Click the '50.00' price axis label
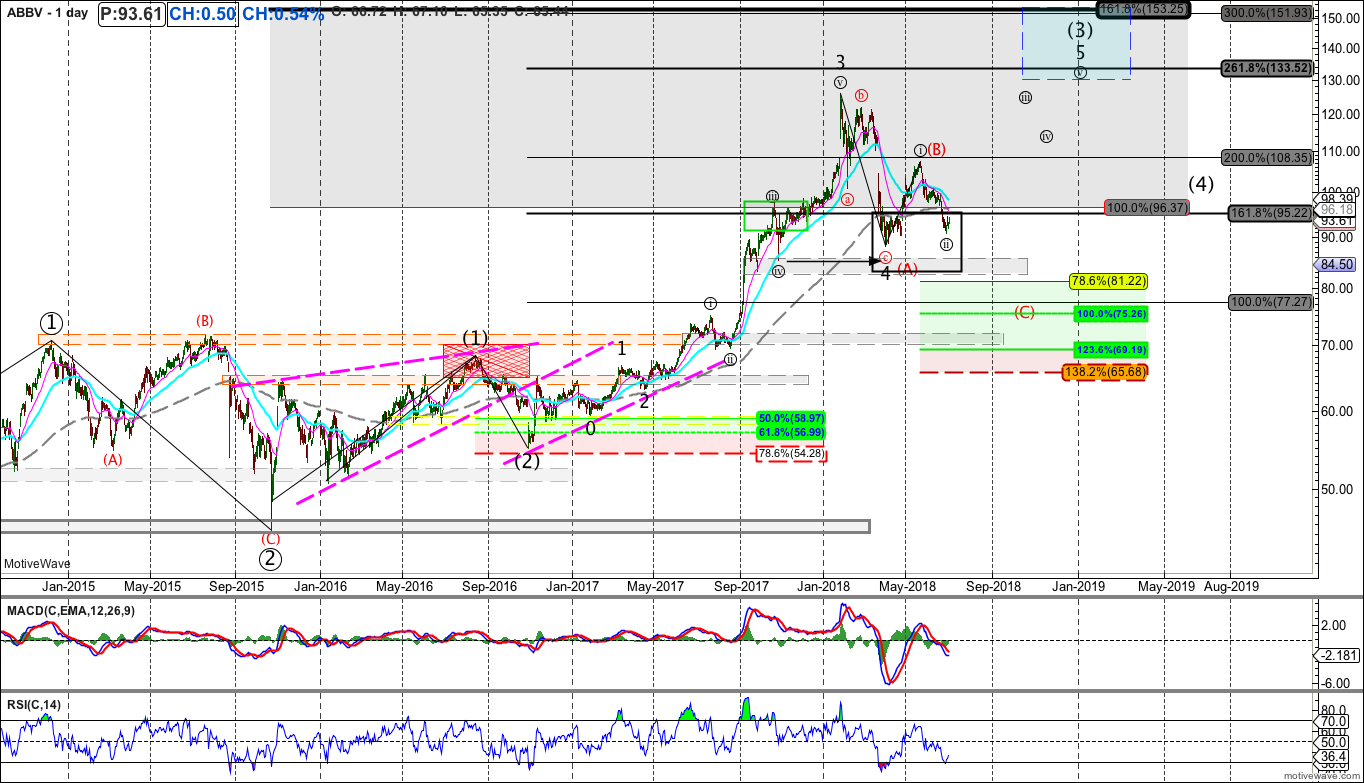Image resolution: width=1364 pixels, height=783 pixels. pyautogui.click(x=1337, y=489)
